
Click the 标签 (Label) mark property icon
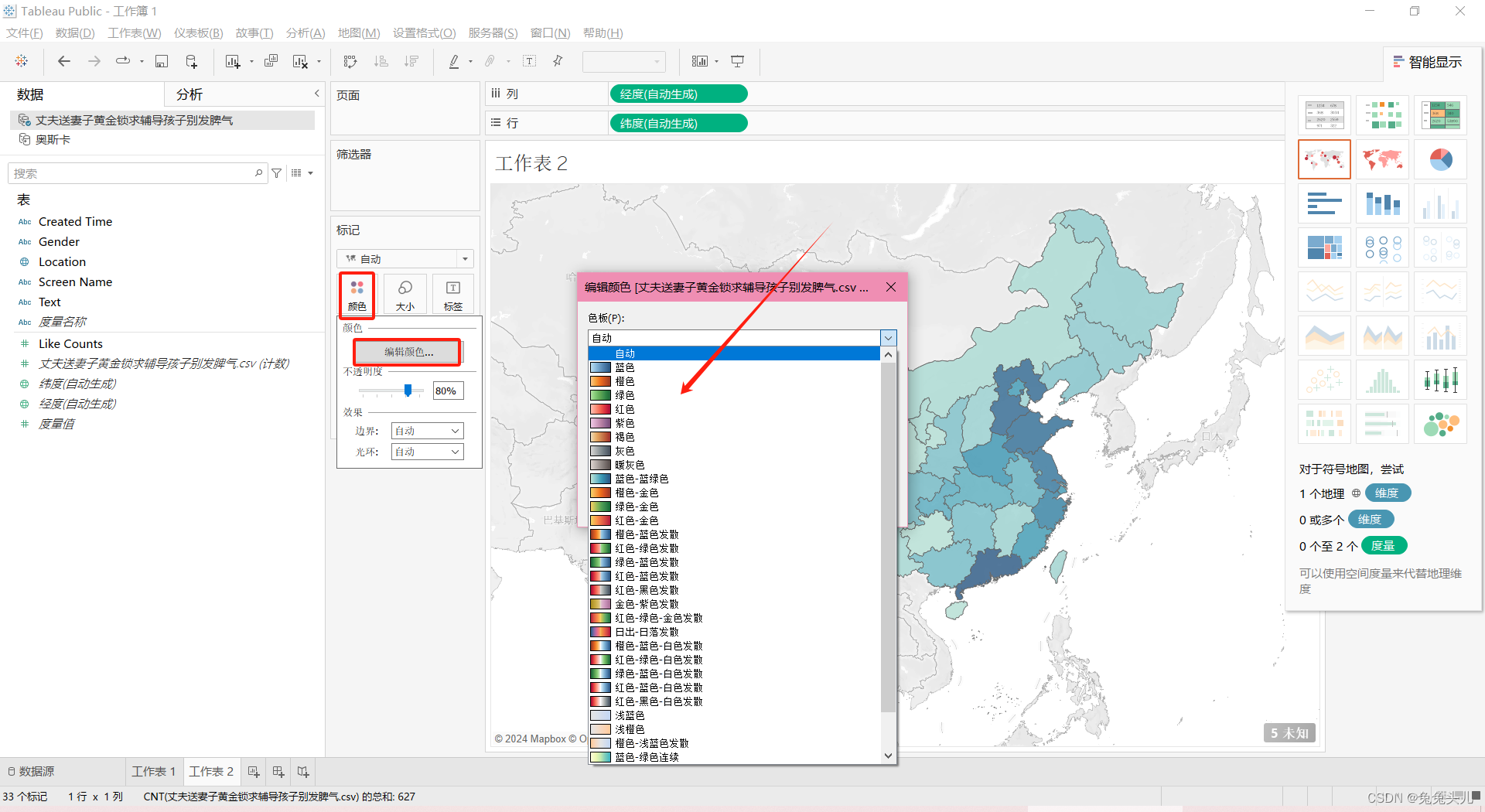[x=452, y=295]
